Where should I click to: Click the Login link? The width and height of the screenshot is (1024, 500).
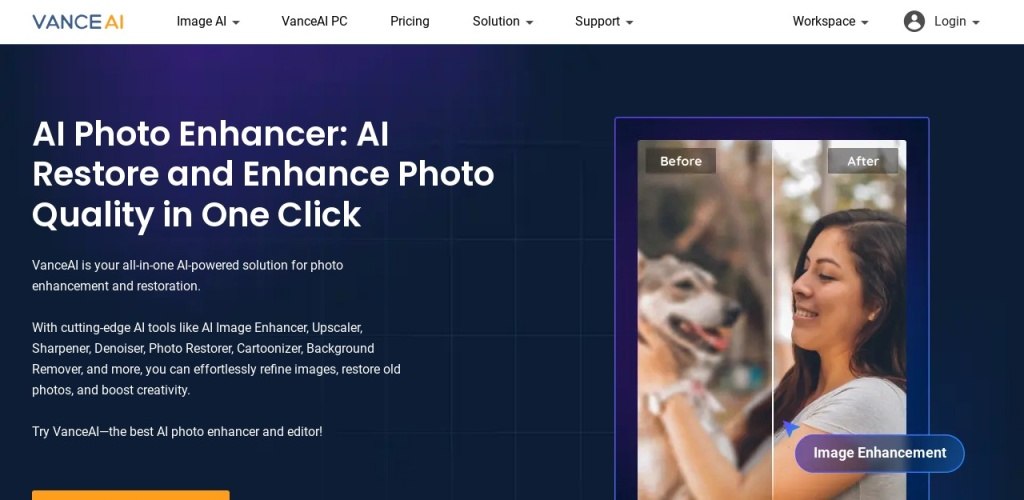pyautogui.click(x=950, y=22)
